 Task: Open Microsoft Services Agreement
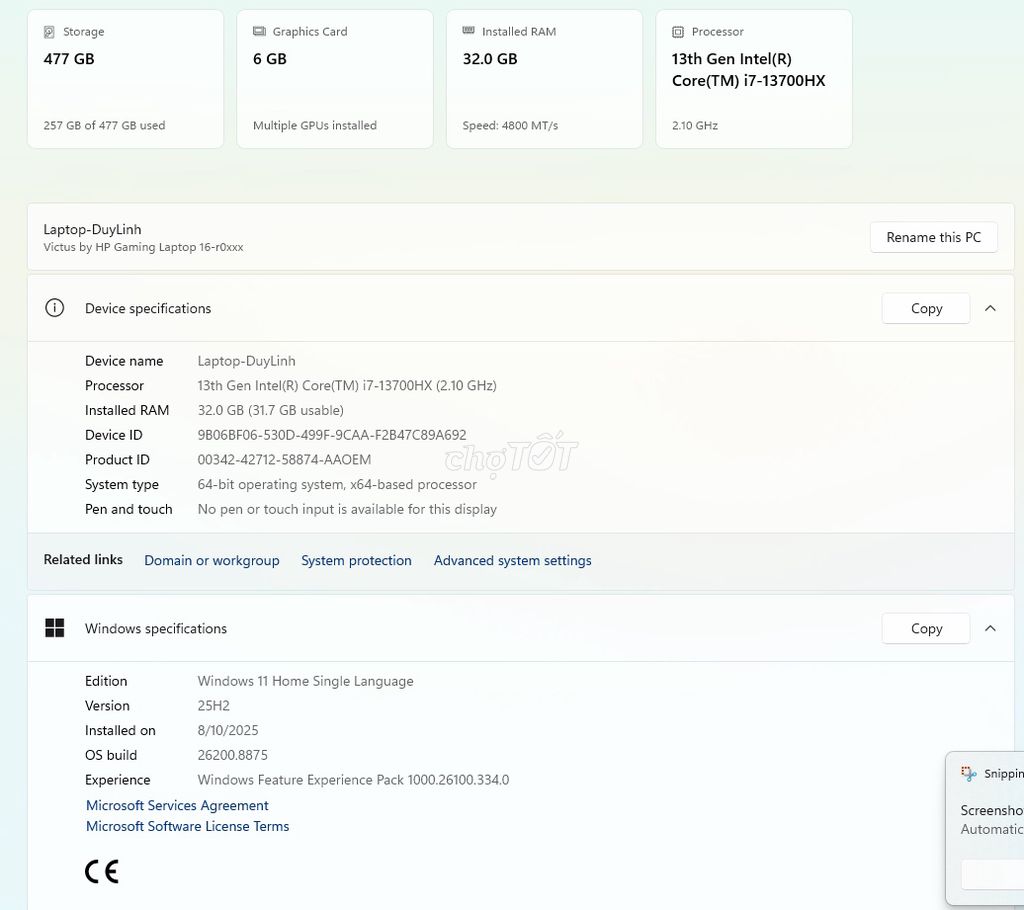click(177, 805)
